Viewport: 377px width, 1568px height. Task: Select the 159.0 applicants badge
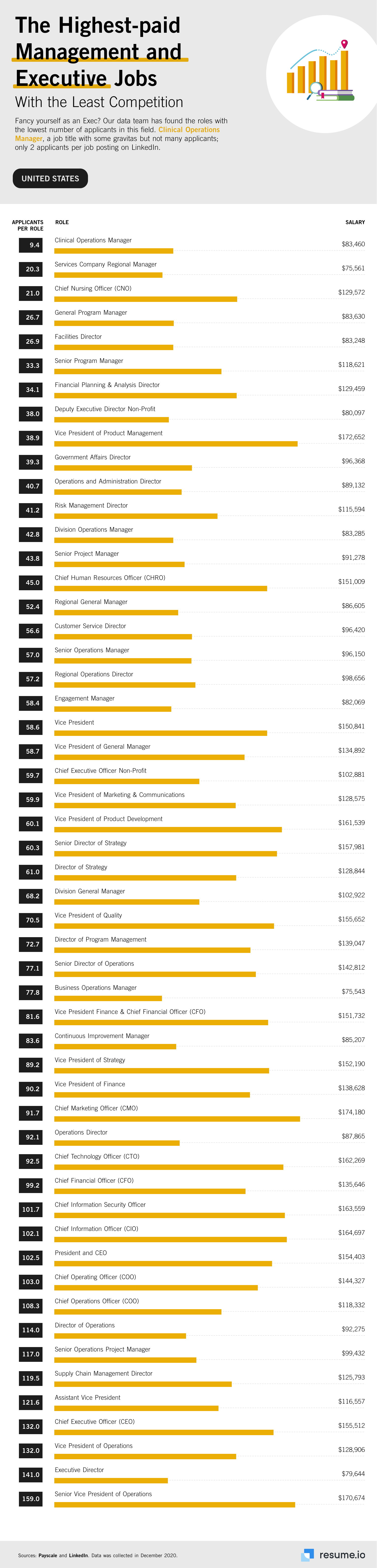pos(30,1499)
